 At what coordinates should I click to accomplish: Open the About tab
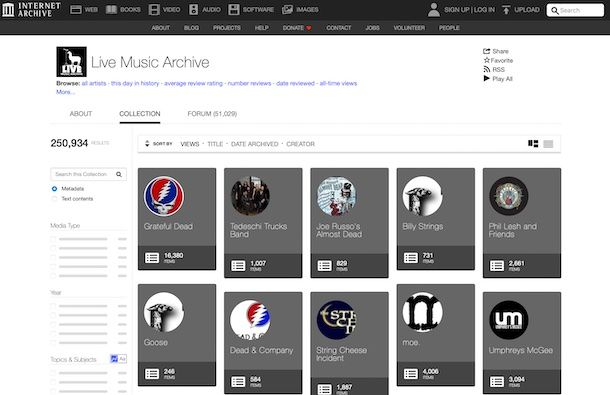click(x=81, y=114)
